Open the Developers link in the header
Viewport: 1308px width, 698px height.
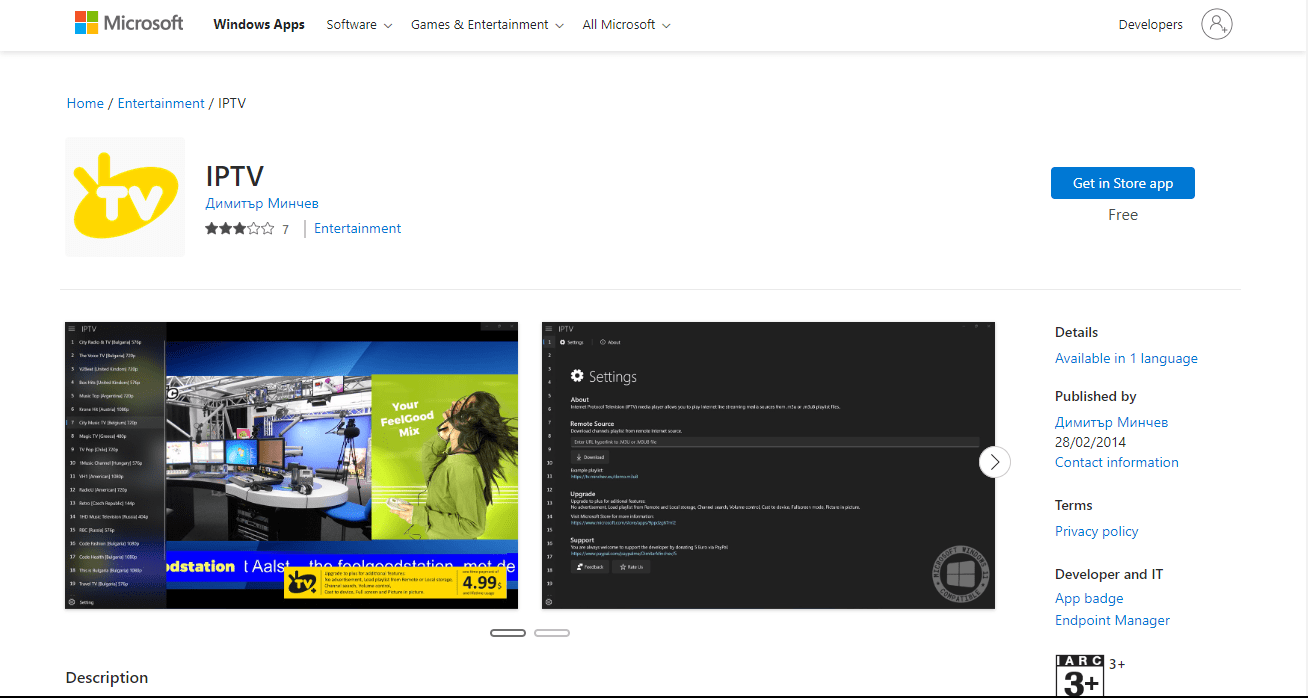[x=1150, y=25]
